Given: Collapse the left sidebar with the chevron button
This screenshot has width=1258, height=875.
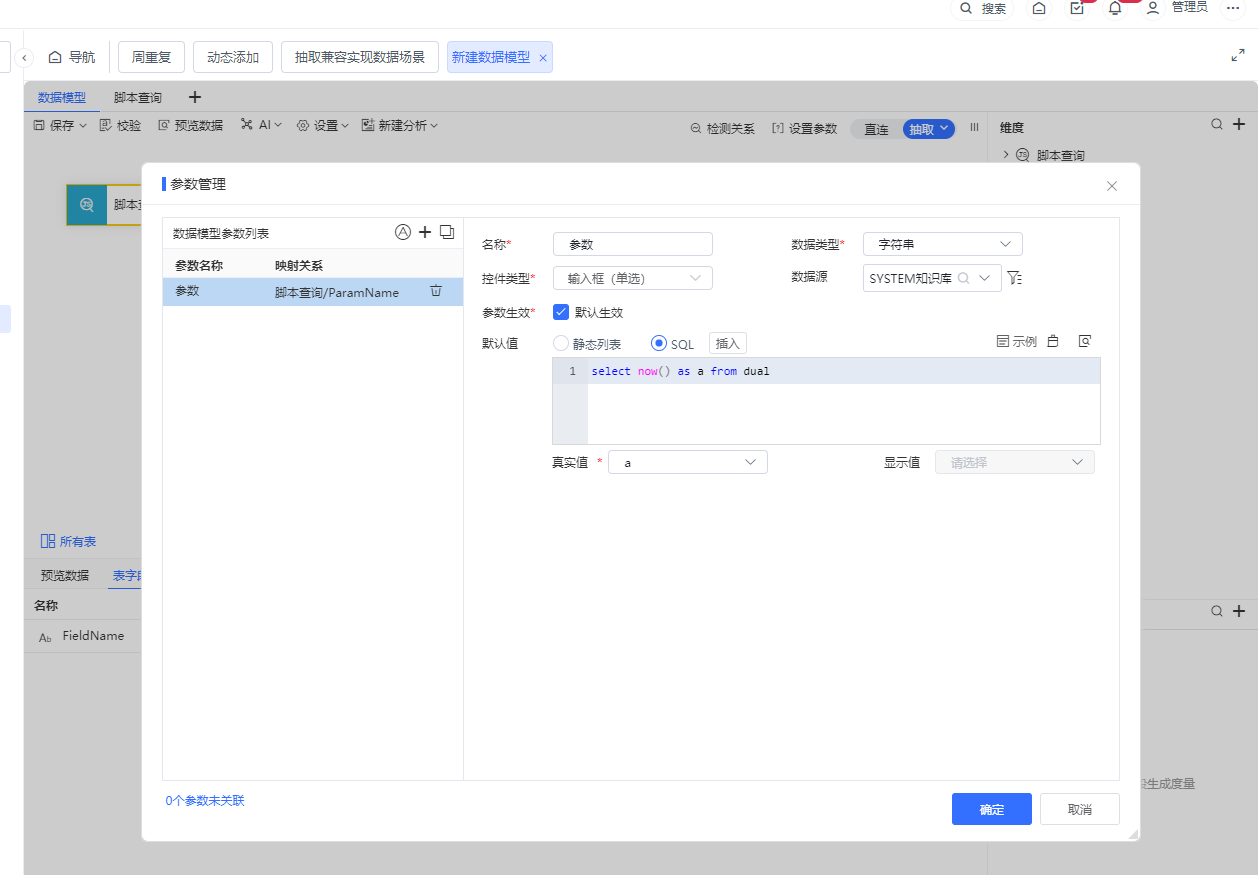Looking at the screenshot, I should [x=25, y=58].
